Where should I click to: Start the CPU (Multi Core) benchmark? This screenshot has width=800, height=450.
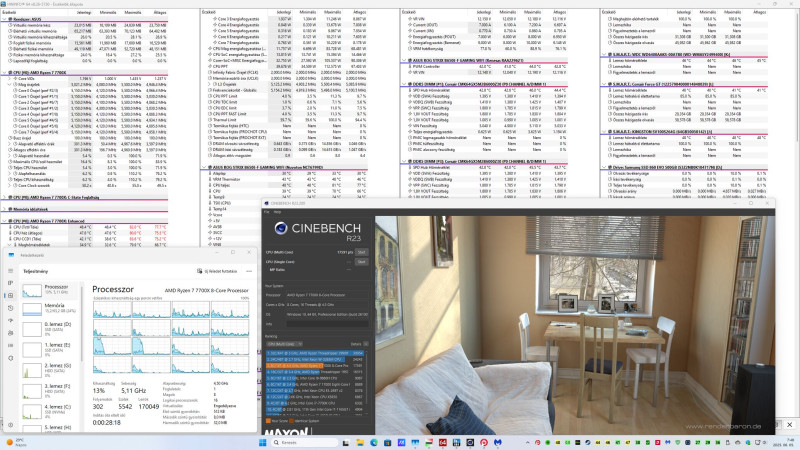click(x=361, y=252)
